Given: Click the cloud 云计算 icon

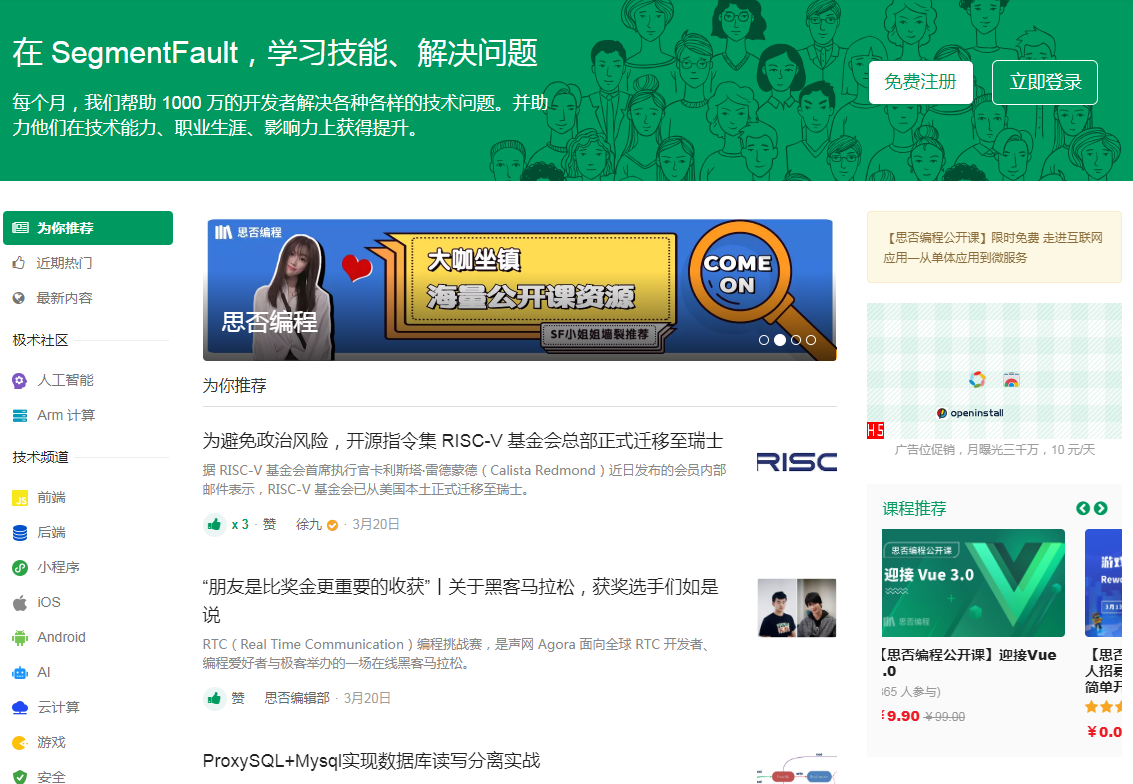Looking at the screenshot, I should (x=20, y=707).
